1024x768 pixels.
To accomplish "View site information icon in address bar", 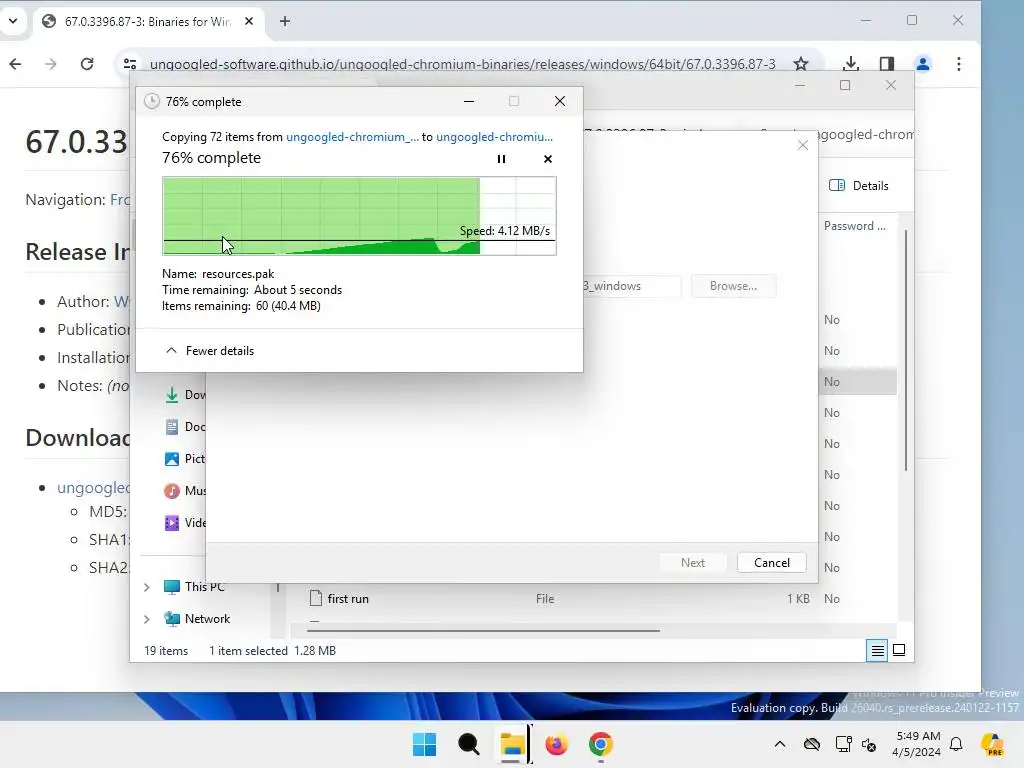I will tap(130, 64).
